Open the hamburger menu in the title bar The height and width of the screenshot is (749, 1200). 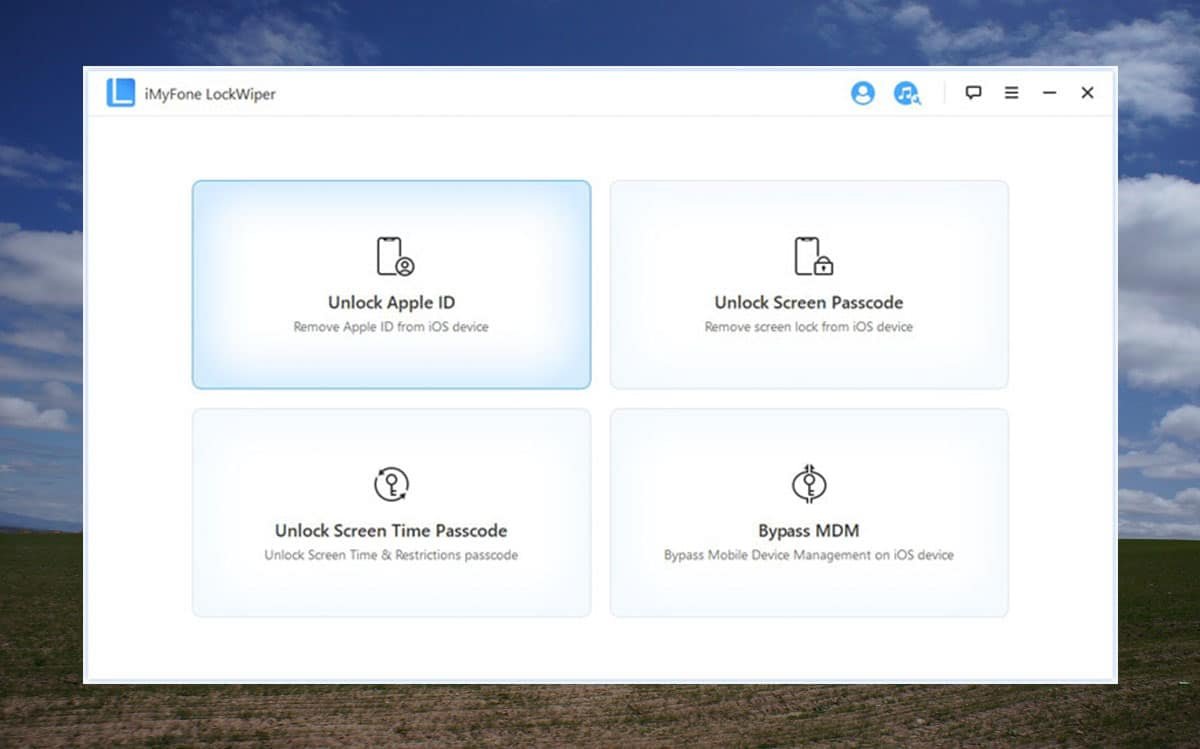click(1012, 93)
